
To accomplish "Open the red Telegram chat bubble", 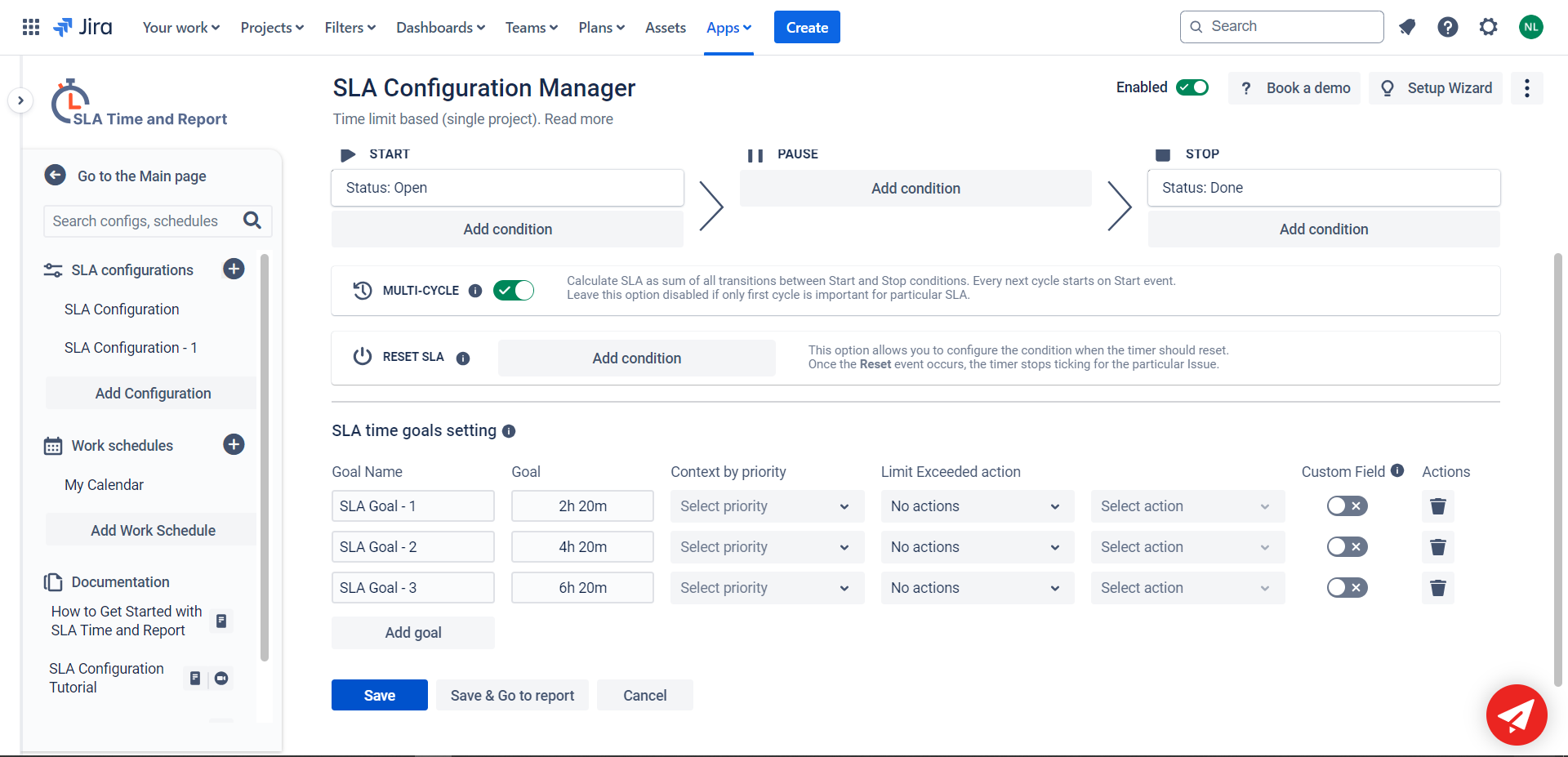I will [1516, 715].
